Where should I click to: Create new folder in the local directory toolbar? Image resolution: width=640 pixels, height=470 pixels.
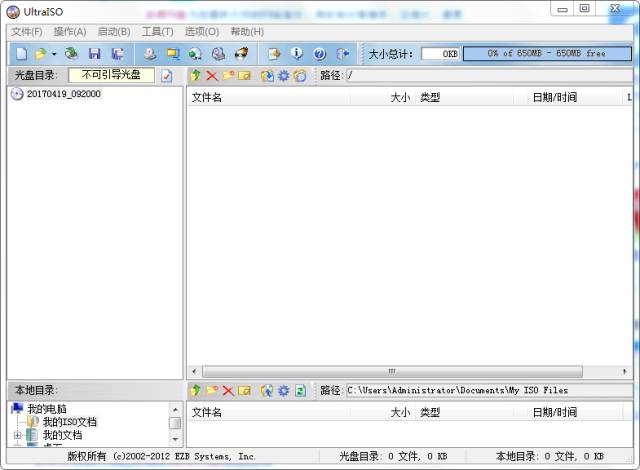pyautogui.click(x=212, y=390)
